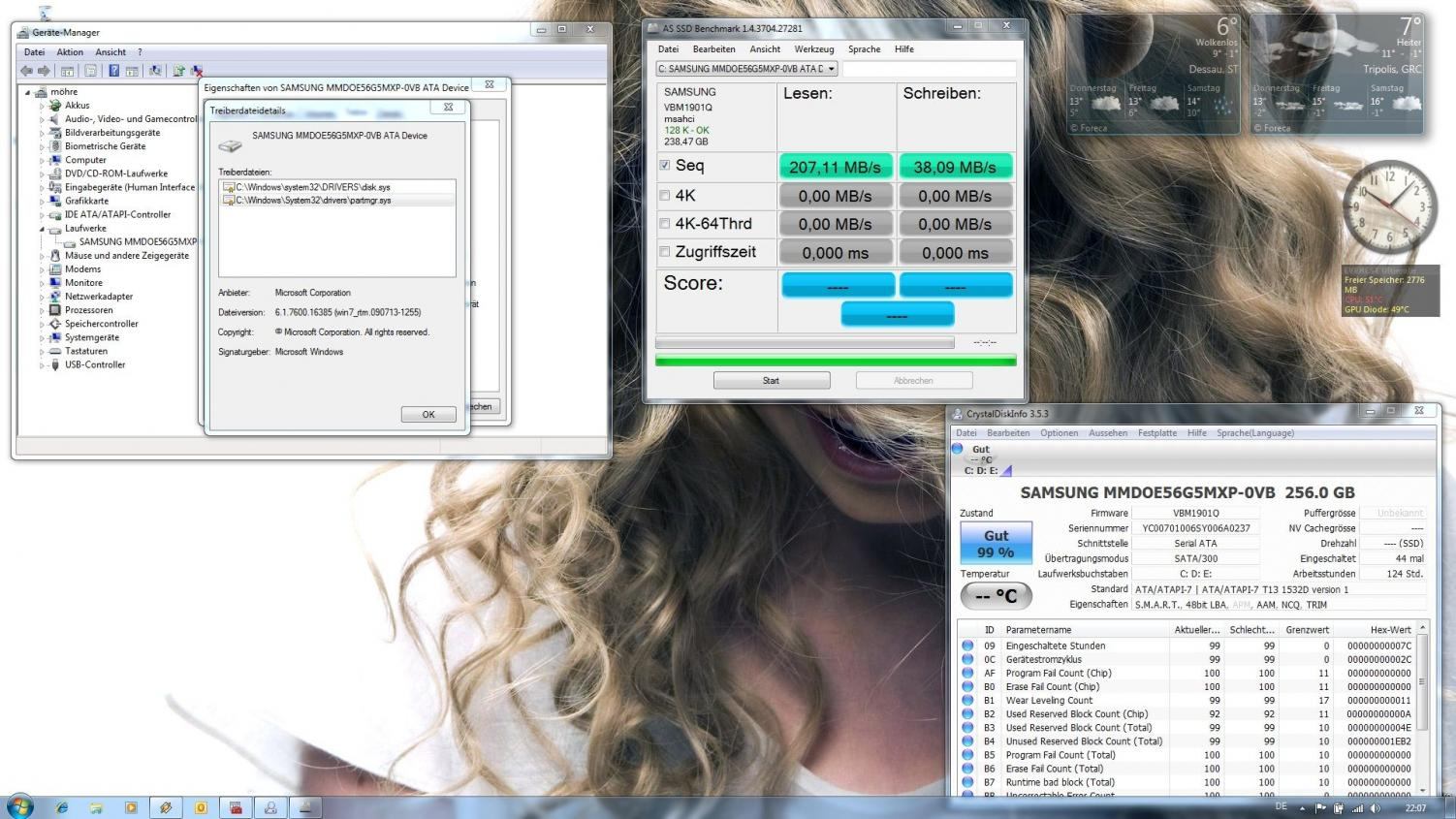
Task: Go back in Geräte-Manager toolbar
Action: click(x=26, y=71)
